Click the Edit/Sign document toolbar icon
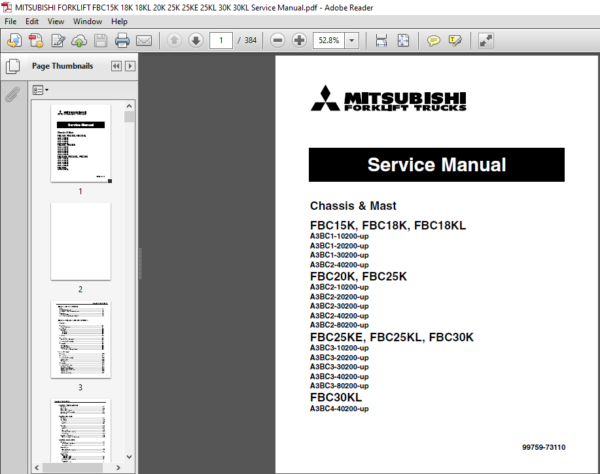This screenshot has height=474, width=600. [58, 41]
